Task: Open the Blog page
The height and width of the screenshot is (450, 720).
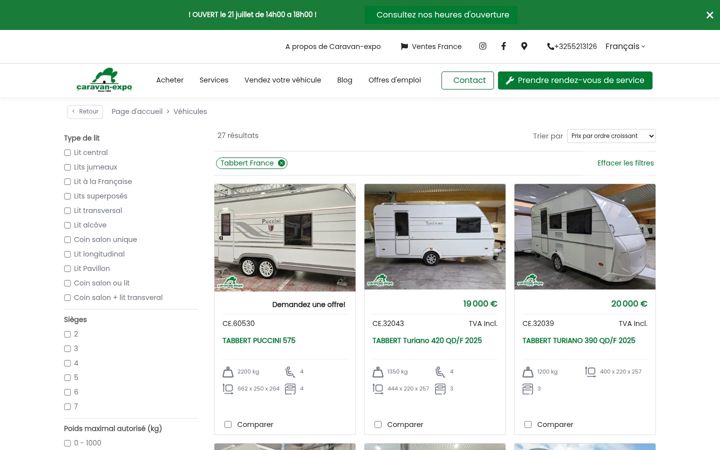Action: (x=344, y=80)
